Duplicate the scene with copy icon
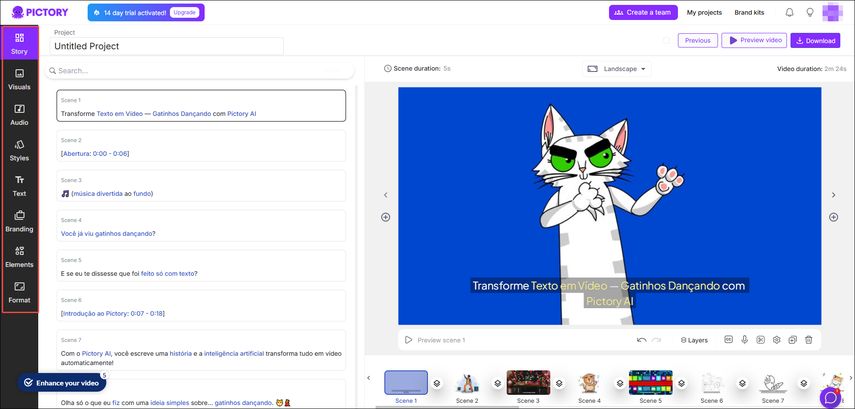 tap(792, 340)
